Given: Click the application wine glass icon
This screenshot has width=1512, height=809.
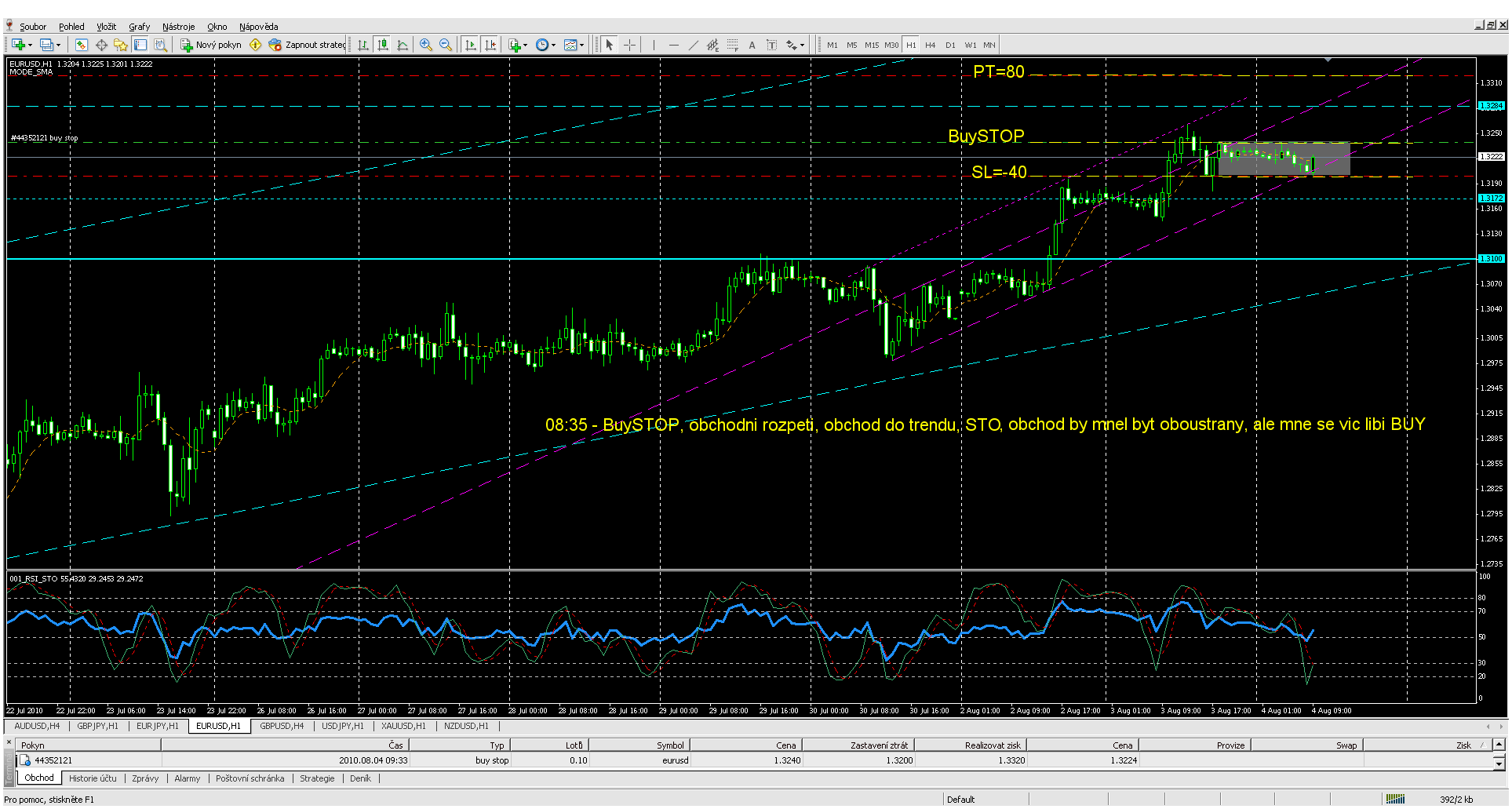Looking at the screenshot, I should (x=9, y=26).
